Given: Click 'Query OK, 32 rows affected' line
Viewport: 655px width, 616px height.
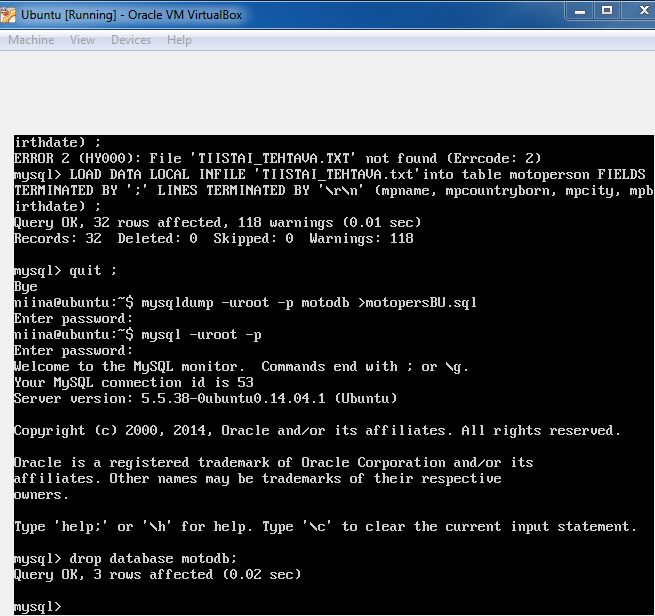Looking at the screenshot, I should [x=217, y=222].
